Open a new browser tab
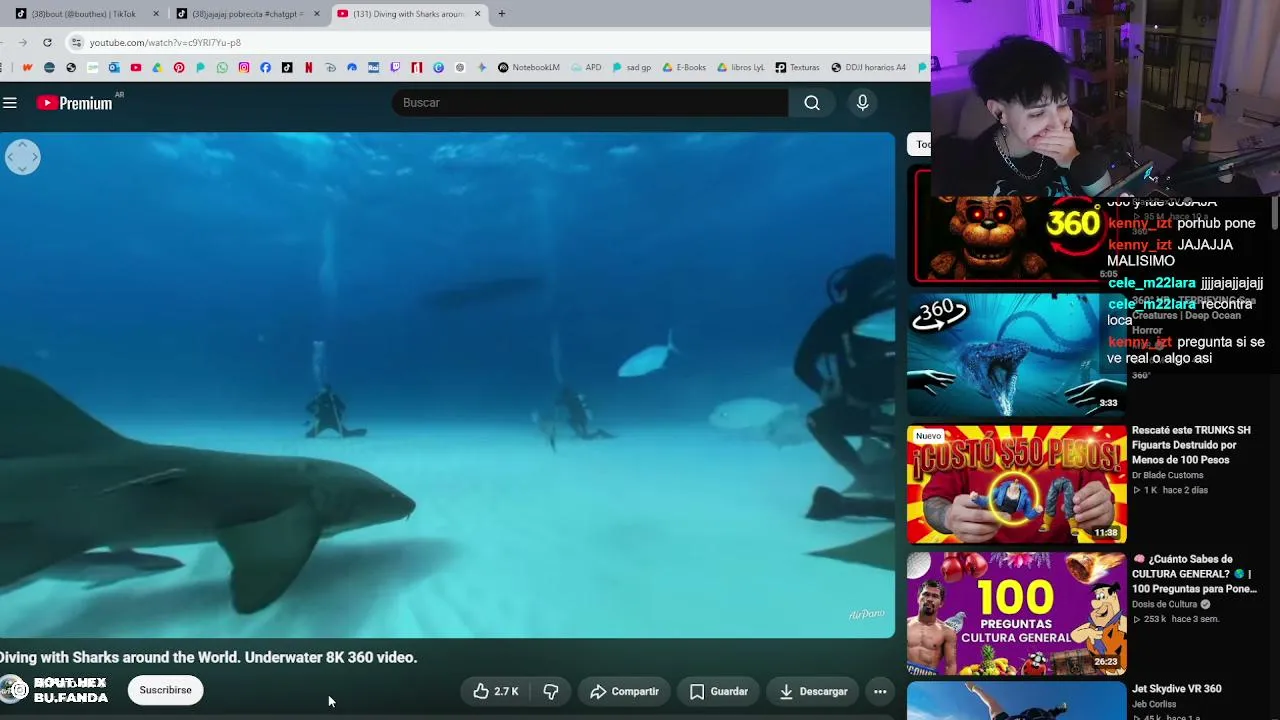This screenshot has height=720, width=1280. (x=502, y=14)
